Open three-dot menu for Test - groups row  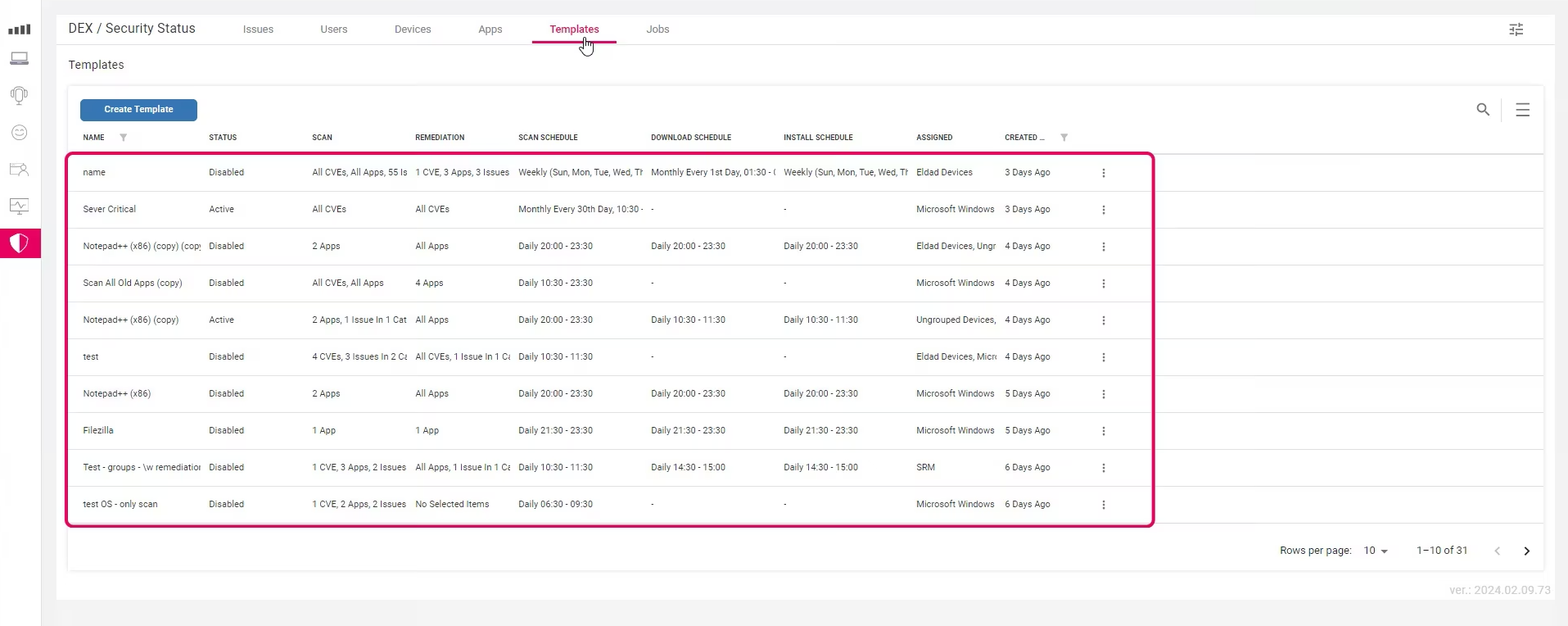coord(1104,468)
